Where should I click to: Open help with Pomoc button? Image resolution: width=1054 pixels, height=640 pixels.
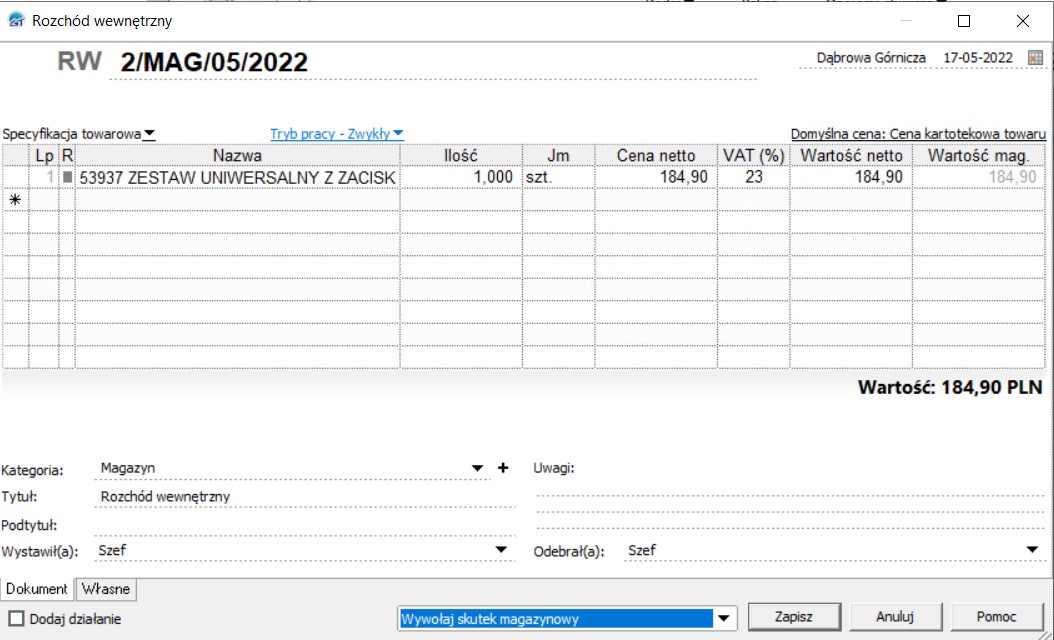[x=997, y=617]
